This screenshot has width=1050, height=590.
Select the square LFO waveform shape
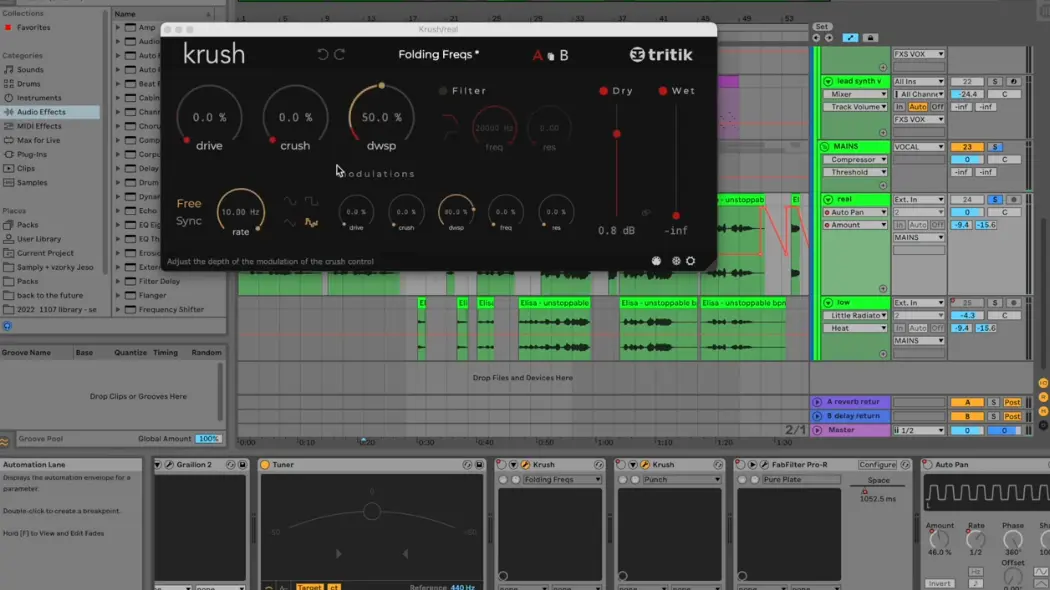pos(311,202)
